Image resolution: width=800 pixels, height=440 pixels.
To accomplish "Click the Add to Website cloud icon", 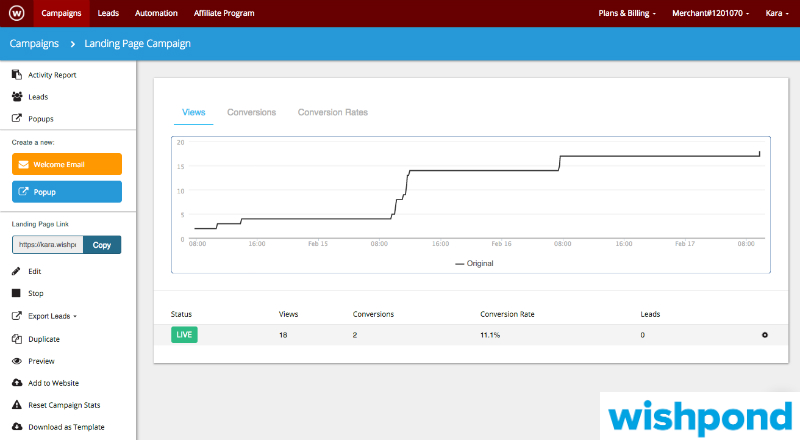I will point(17,383).
